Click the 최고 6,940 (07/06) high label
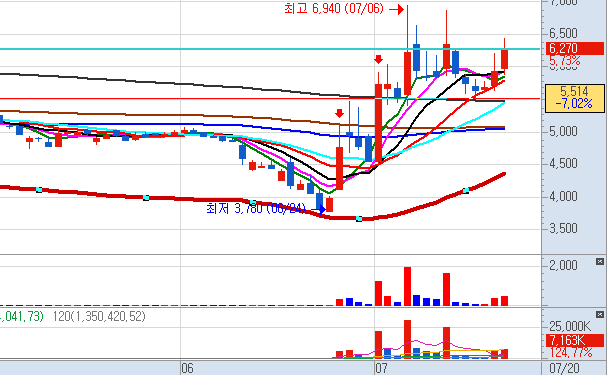607x375 pixels. (x=334, y=9)
